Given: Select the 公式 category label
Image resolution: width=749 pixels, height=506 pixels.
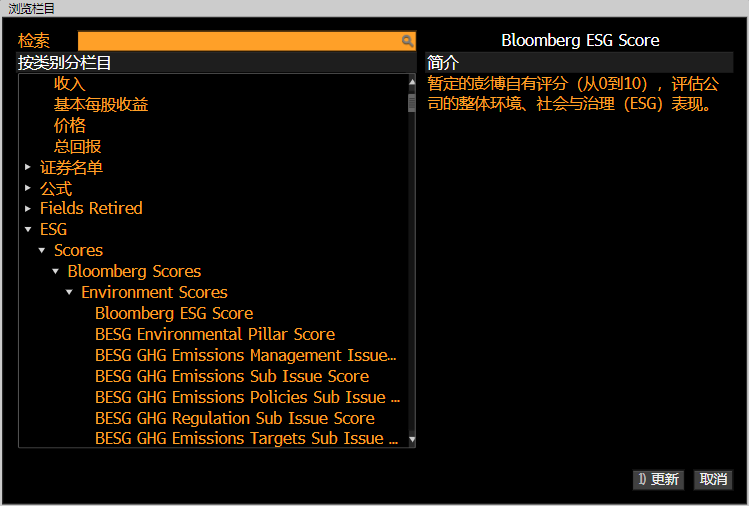Looking at the screenshot, I should pos(56,189).
